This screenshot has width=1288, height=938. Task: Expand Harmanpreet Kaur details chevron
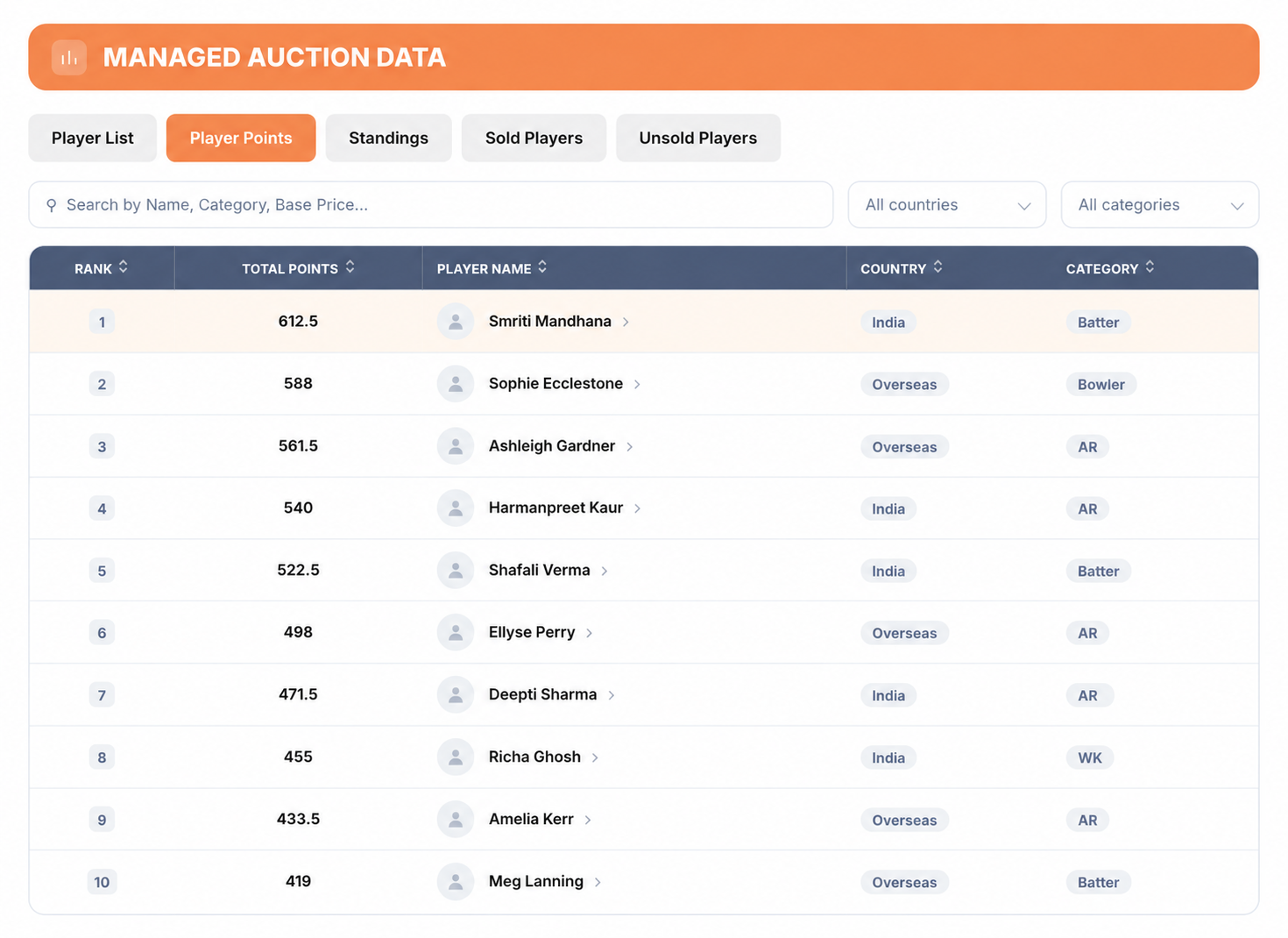637,508
